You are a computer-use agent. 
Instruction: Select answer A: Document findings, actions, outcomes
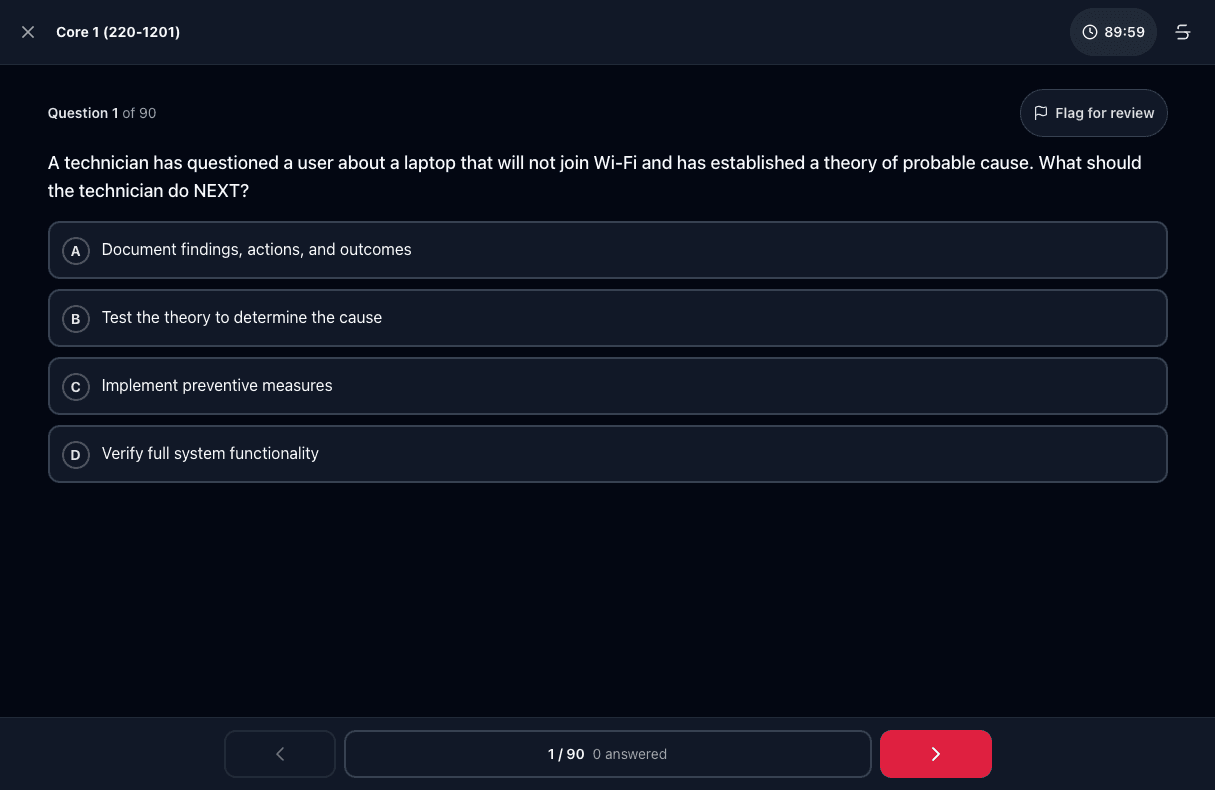[x=607, y=250]
